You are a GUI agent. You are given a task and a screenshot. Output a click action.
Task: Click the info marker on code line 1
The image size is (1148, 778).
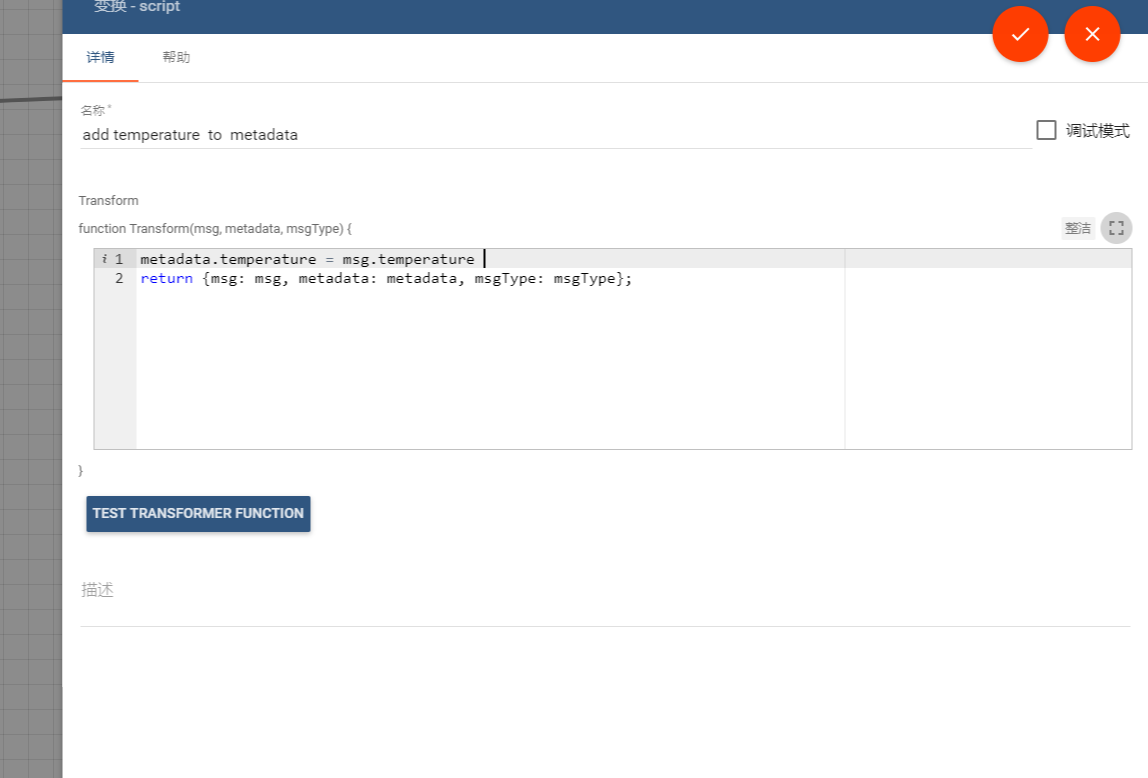105,258
